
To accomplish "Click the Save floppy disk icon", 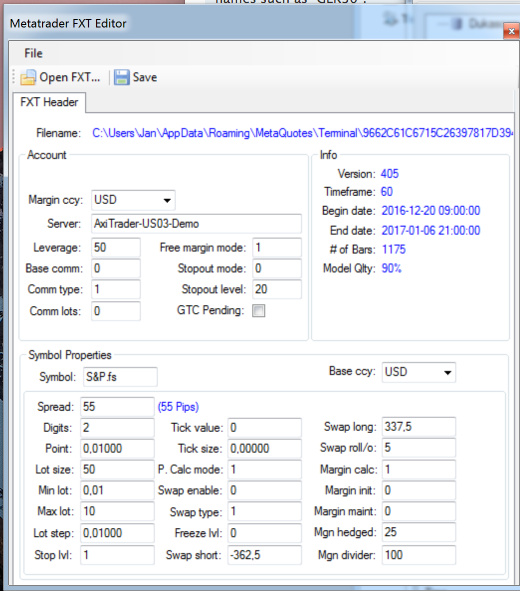I will 122,77.
